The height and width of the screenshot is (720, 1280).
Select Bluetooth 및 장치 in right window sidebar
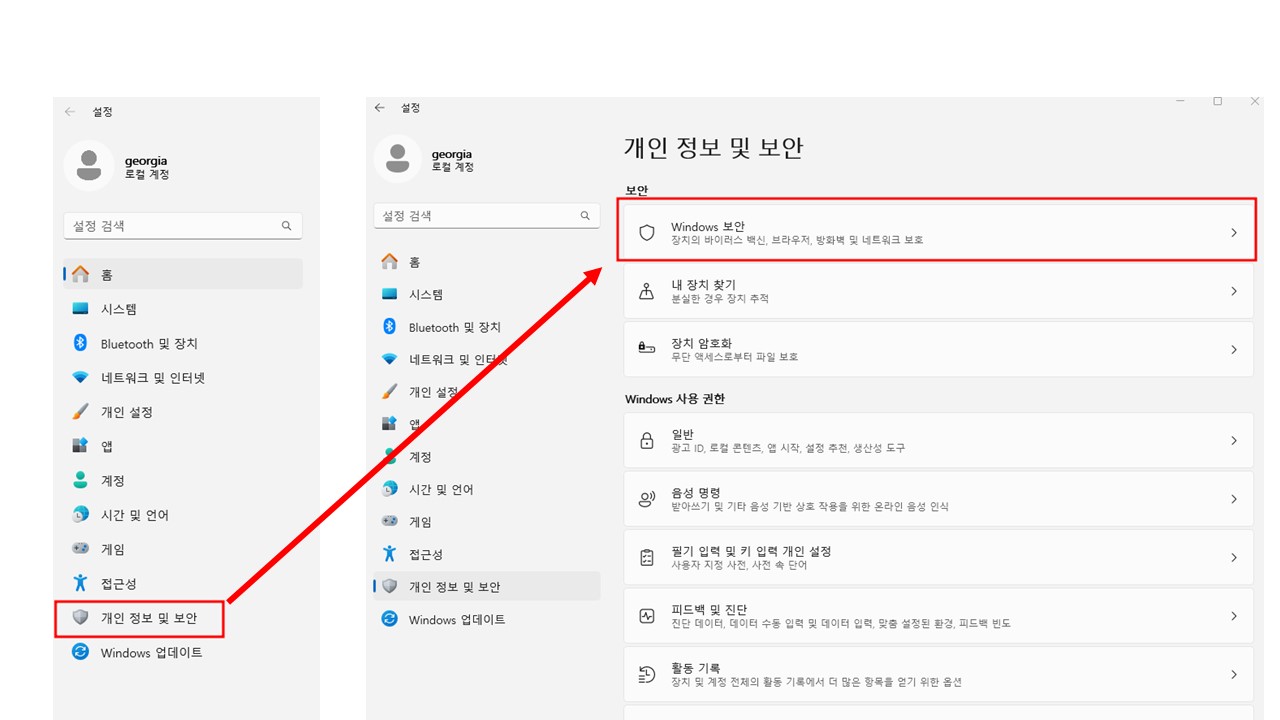(x=487, y=327)
